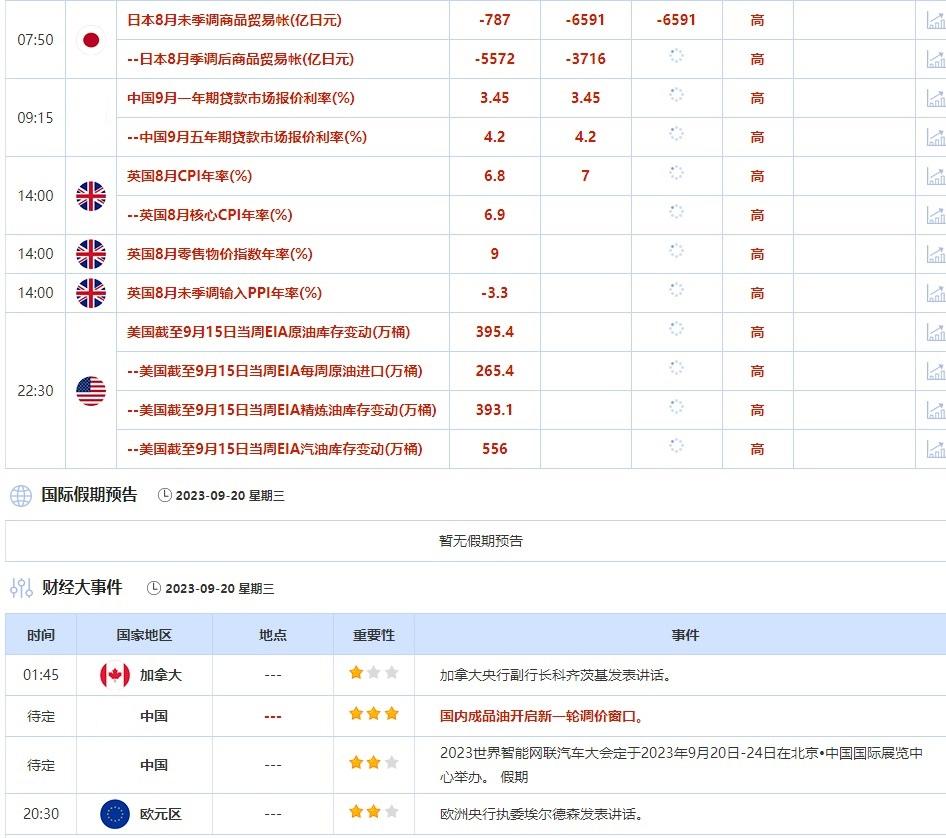Screen dimensions: 946x838
Task: Click 财经大事件 section title
Action: [82, 587]
